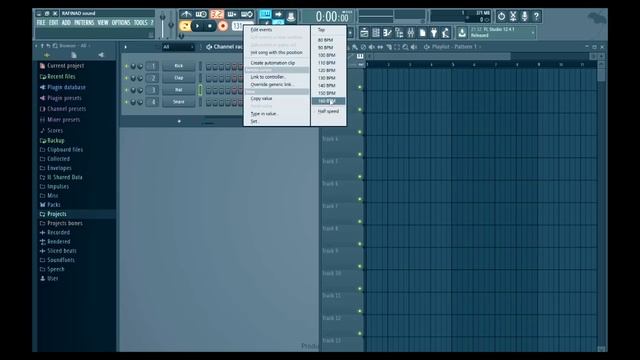This screenshot has height=360, width=640.
Task: Click the Snare channel name button
Action: click(x=178, y=102)
